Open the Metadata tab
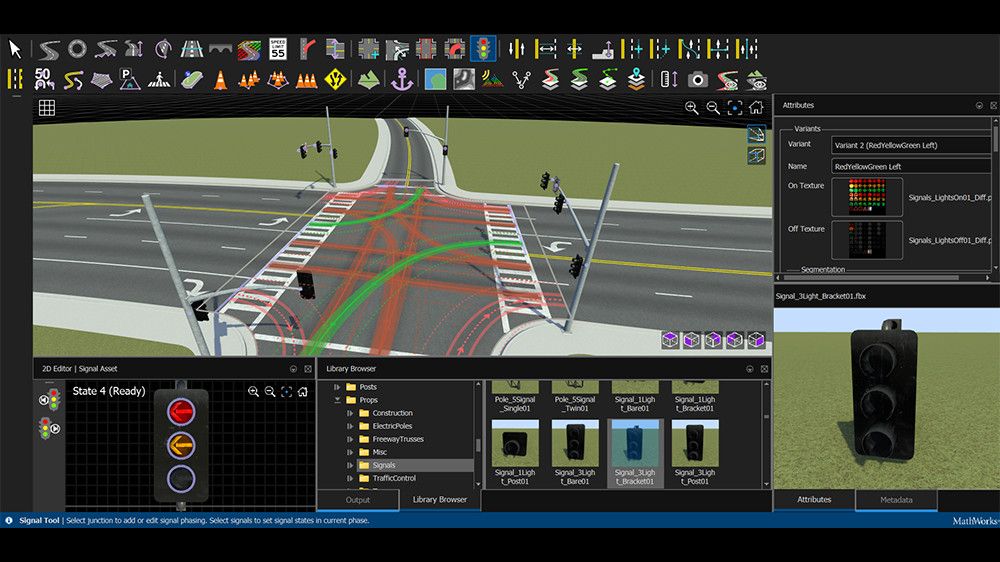This screenshot has height=562, width=1000. pyautogui.click(x=896, y=500)
